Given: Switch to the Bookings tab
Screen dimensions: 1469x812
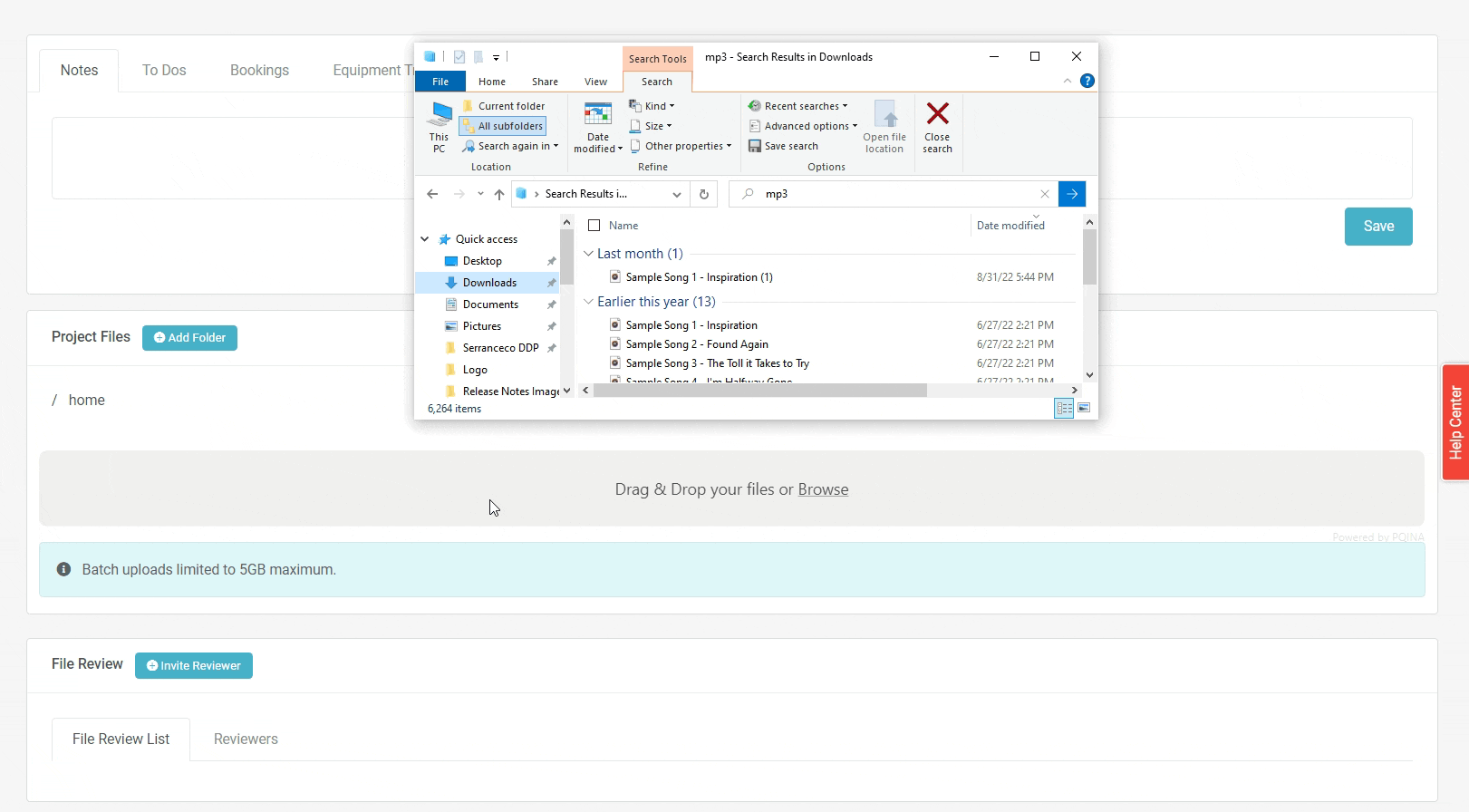Looking at the screenshot, I should (259, 71).
